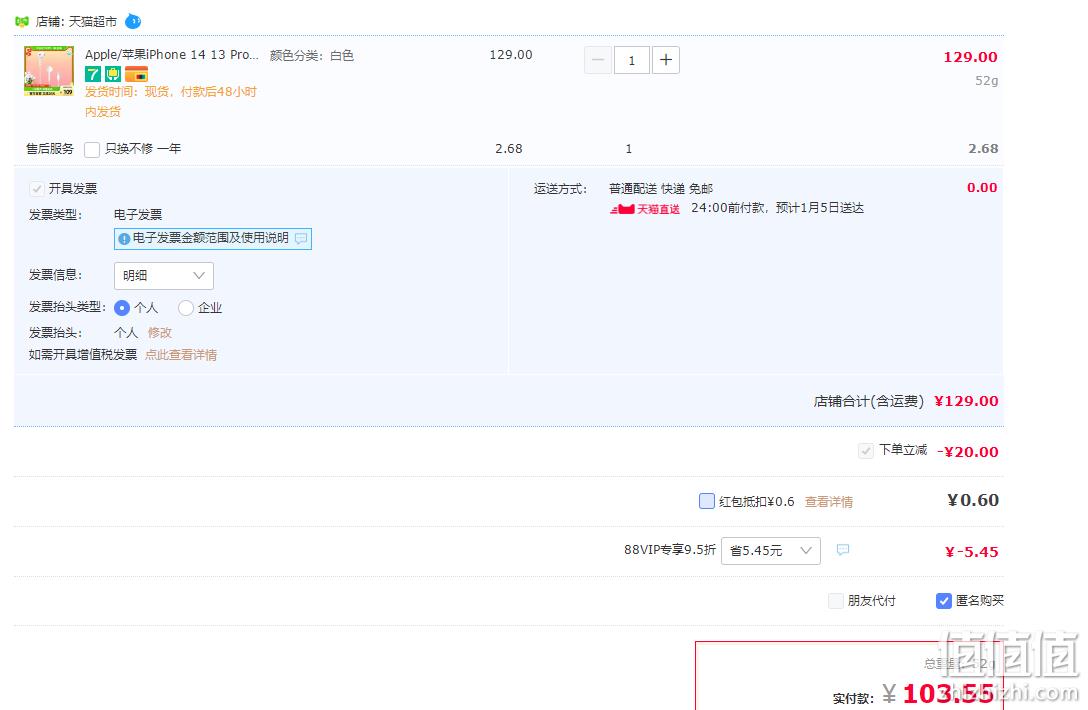Select the 企业 invoice title radio button
This screenshot has width=1088, height=710.
click(185, 307)
